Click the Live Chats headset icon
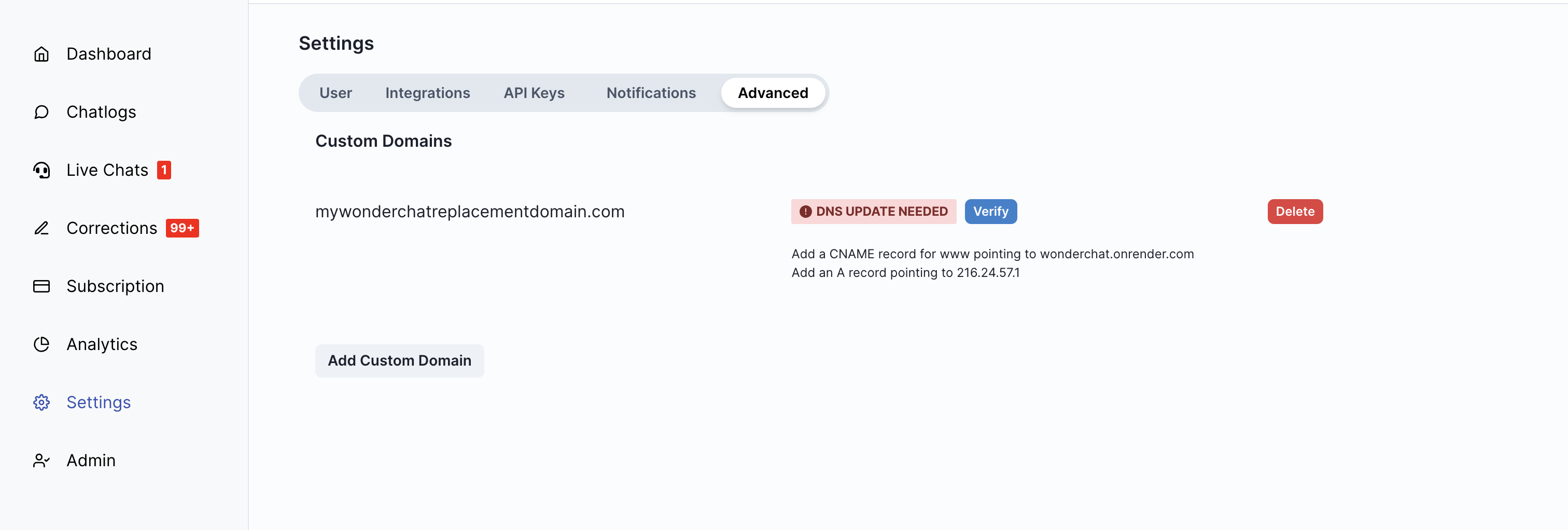The width and height of the screenshot is (1568, 530). [41, 171]
